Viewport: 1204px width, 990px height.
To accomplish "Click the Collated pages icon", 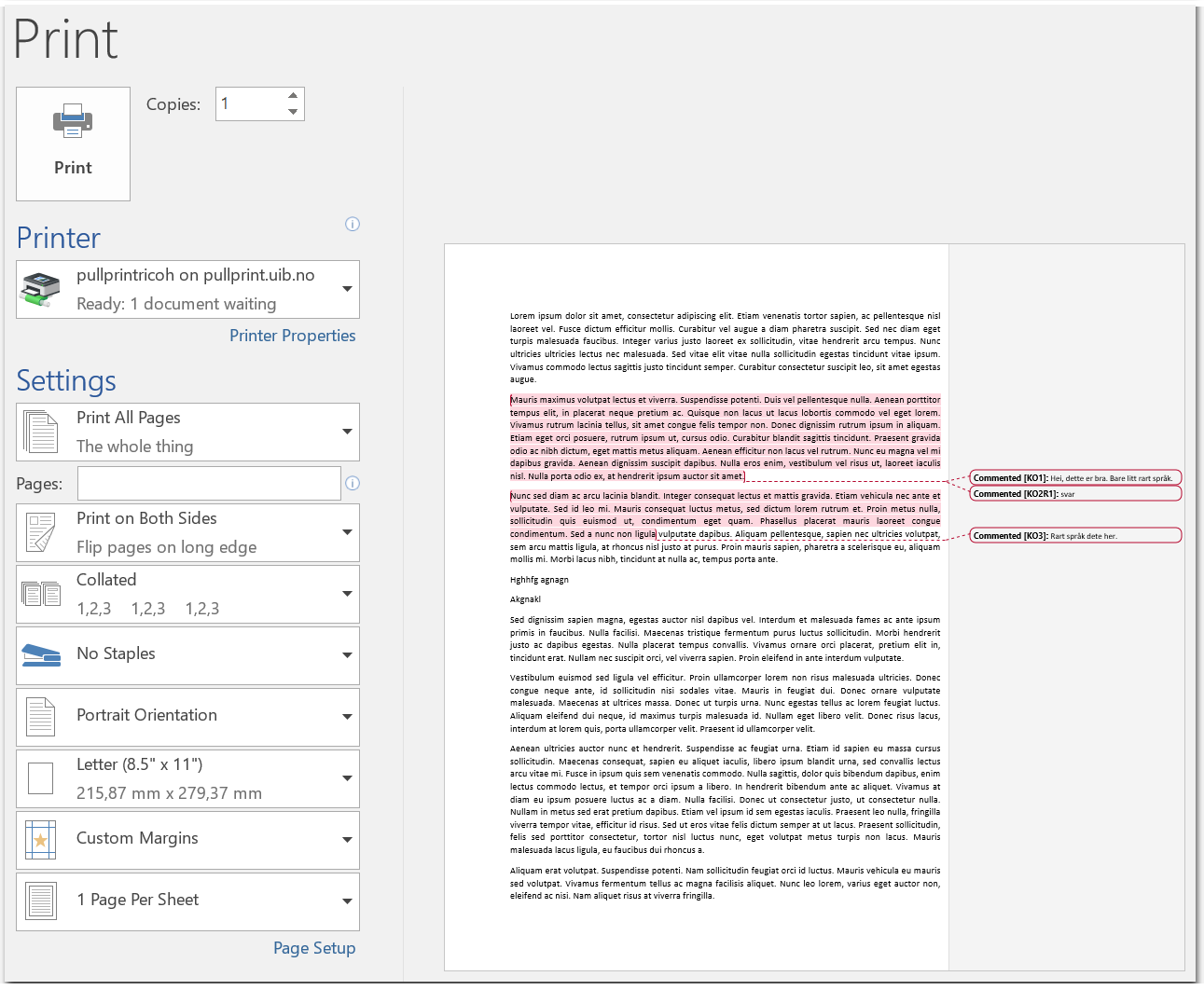I will 41,594.
